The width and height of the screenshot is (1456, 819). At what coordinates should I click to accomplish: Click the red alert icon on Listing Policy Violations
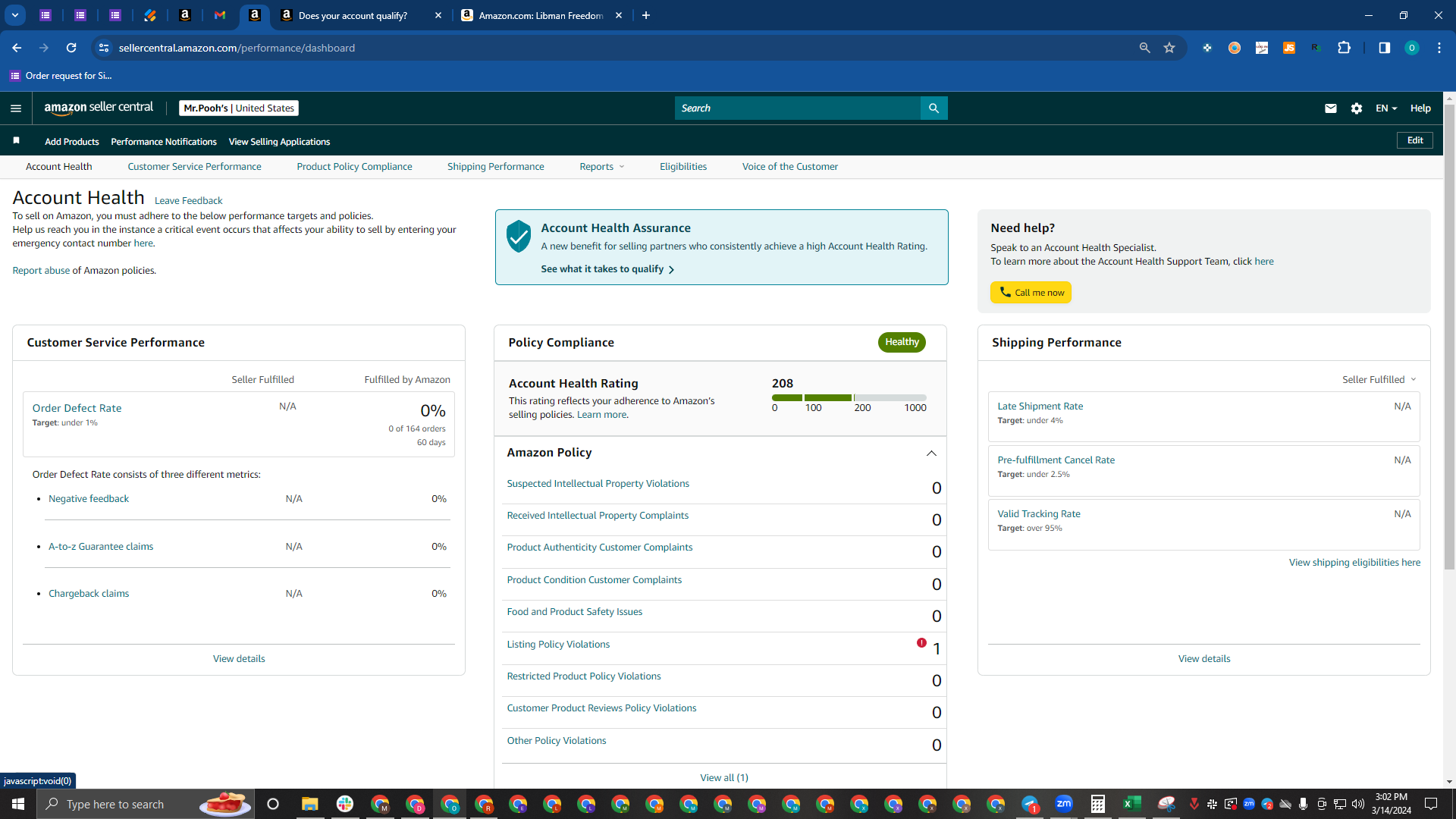(x=921, y=643)
